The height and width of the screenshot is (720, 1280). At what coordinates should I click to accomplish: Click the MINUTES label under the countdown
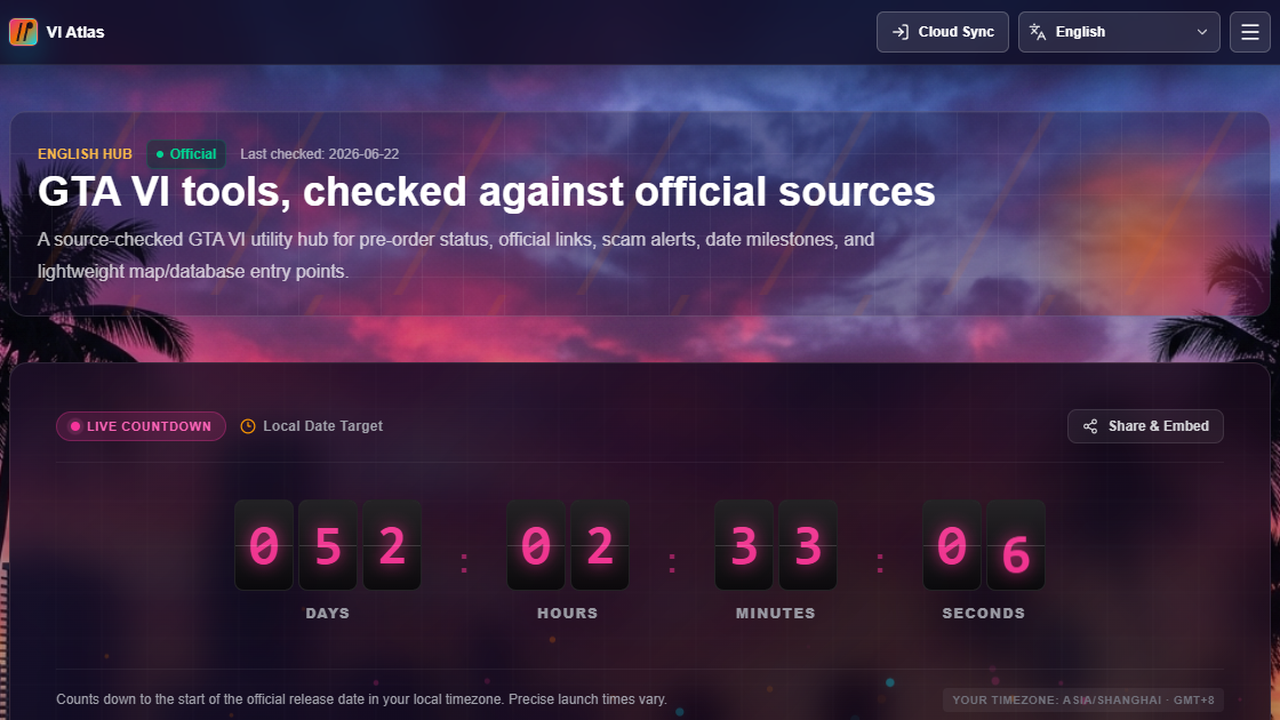pyautogui.click(x=776, y=613)
